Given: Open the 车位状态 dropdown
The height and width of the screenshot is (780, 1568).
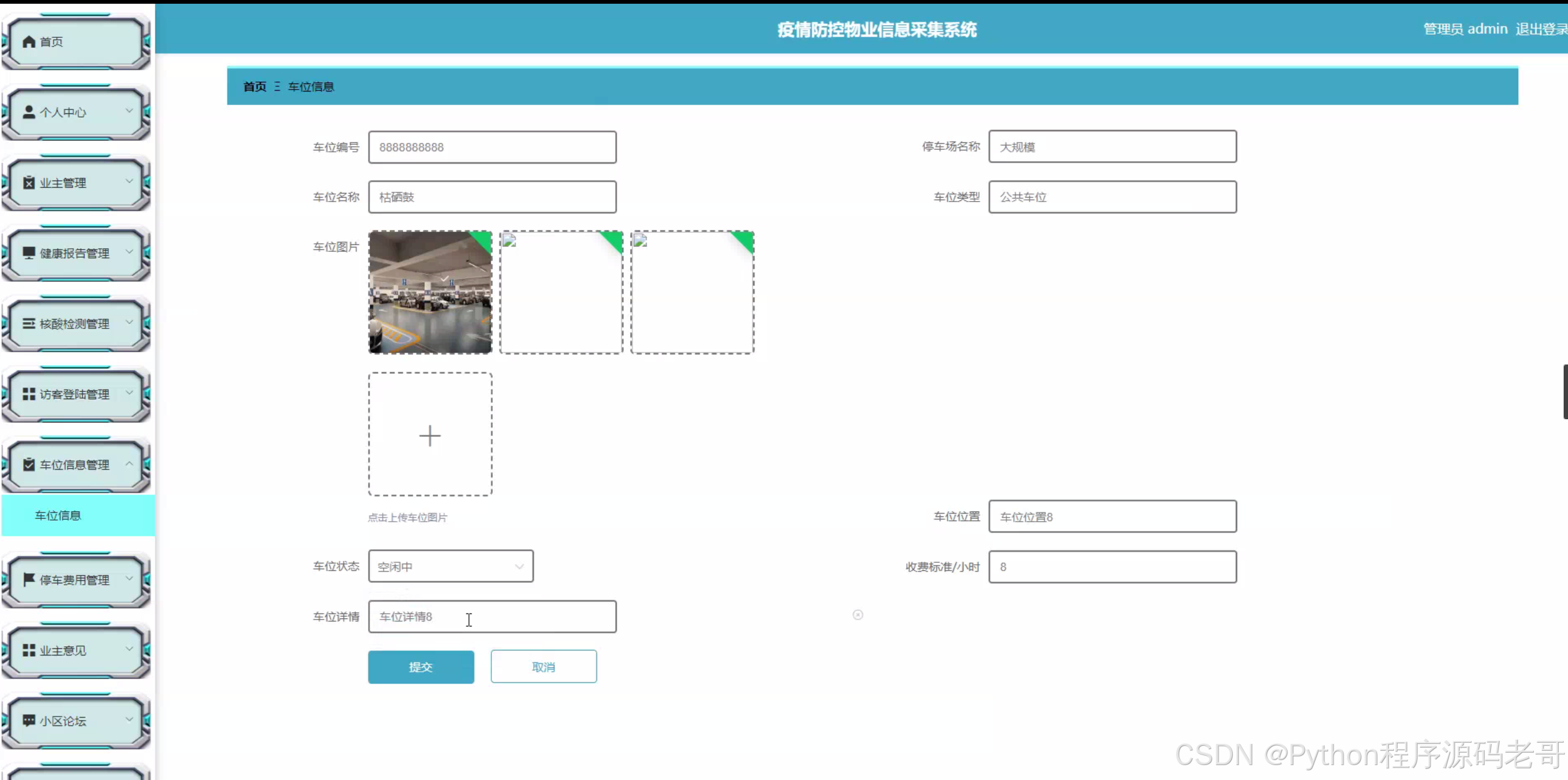Looking at the screenshot, I should [x=450, y=566].
